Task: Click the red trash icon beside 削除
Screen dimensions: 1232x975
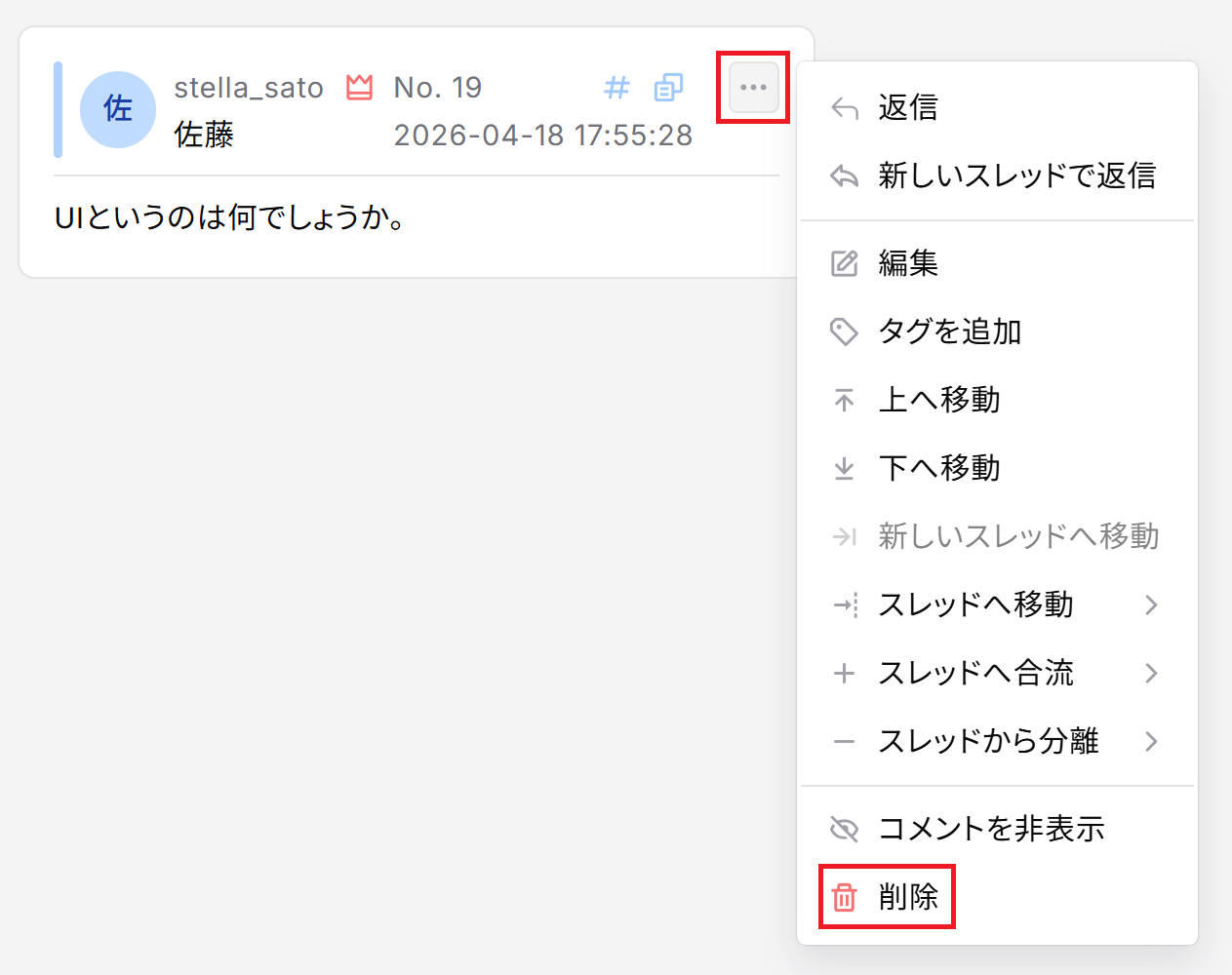Action: (844, 897)
